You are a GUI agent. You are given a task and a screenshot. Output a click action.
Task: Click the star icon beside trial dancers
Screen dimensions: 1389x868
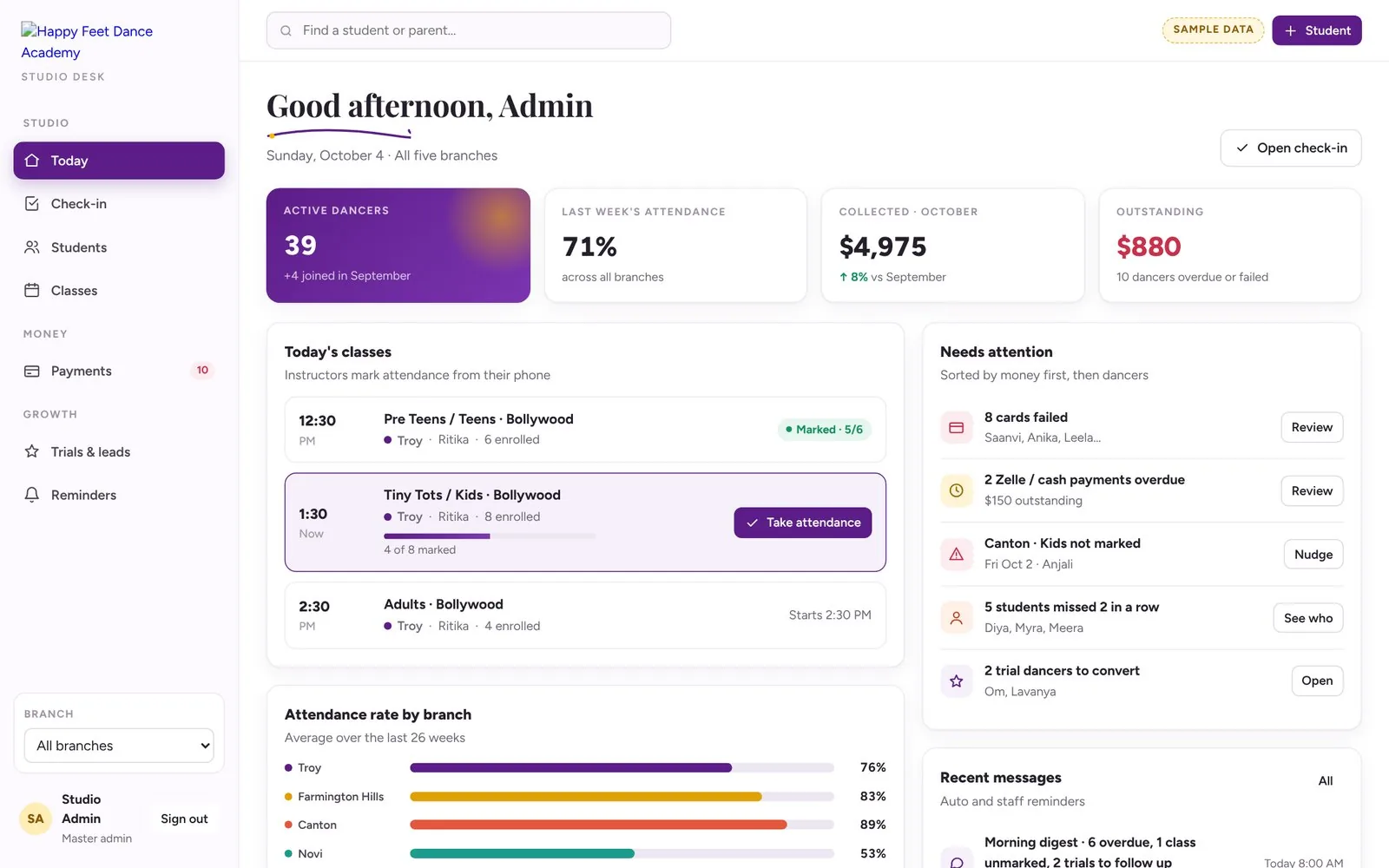tap(956, 681)
